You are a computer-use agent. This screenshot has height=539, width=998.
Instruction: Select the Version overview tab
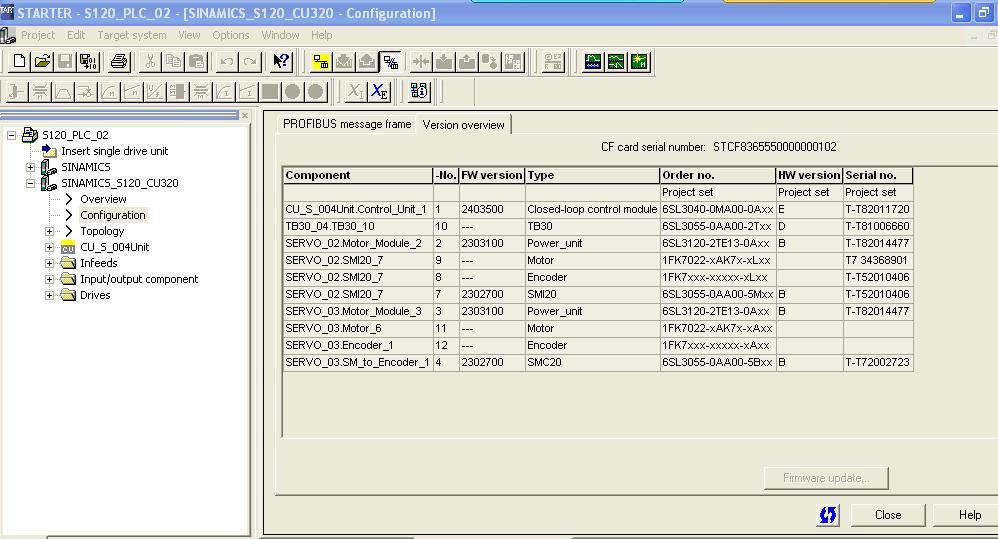(x=463, y=125)
